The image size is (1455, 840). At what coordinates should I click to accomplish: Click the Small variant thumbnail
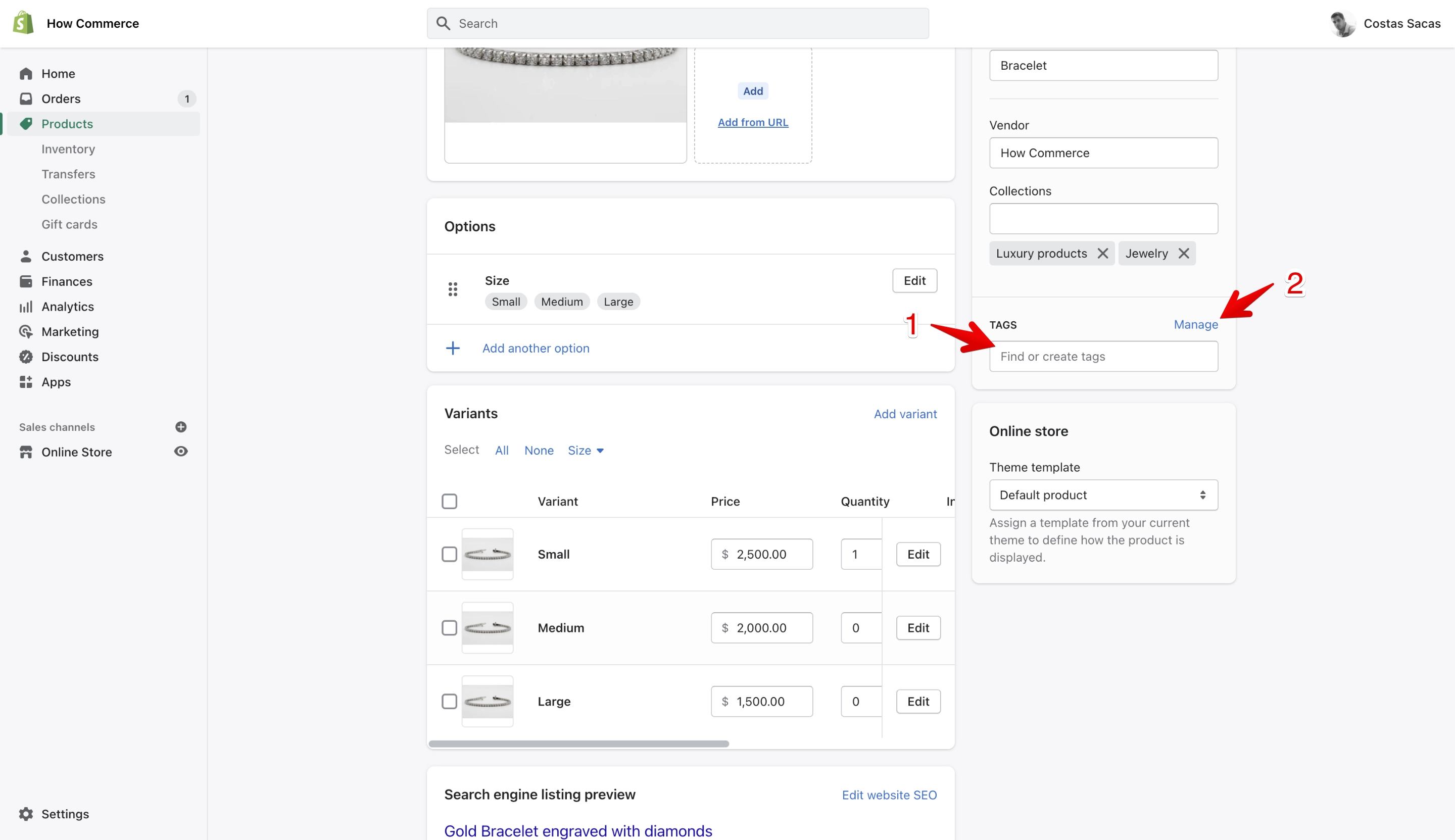[488, 555]
